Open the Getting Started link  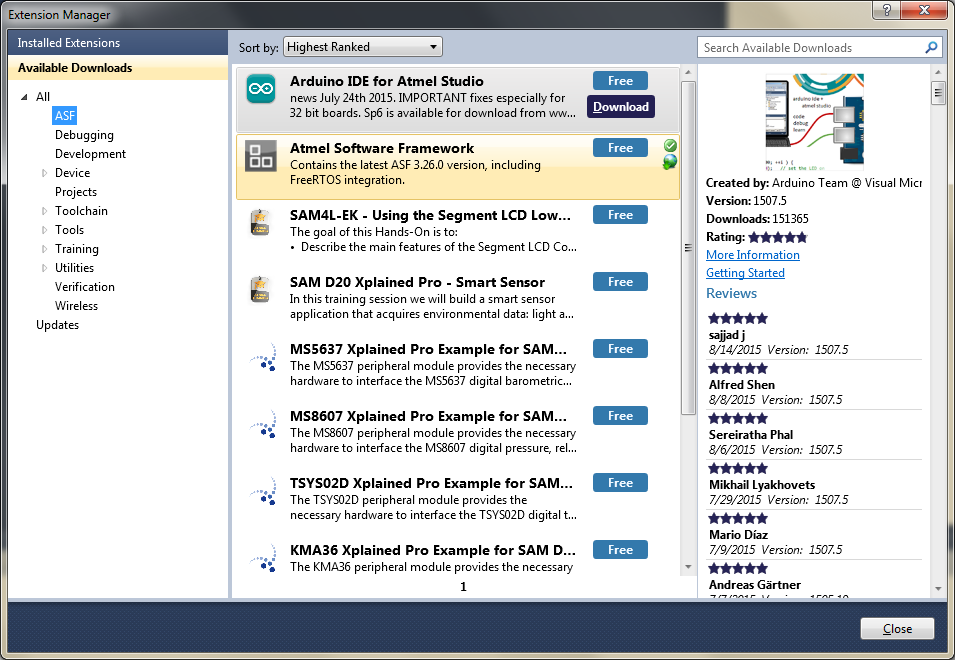[x=745, y=273]
